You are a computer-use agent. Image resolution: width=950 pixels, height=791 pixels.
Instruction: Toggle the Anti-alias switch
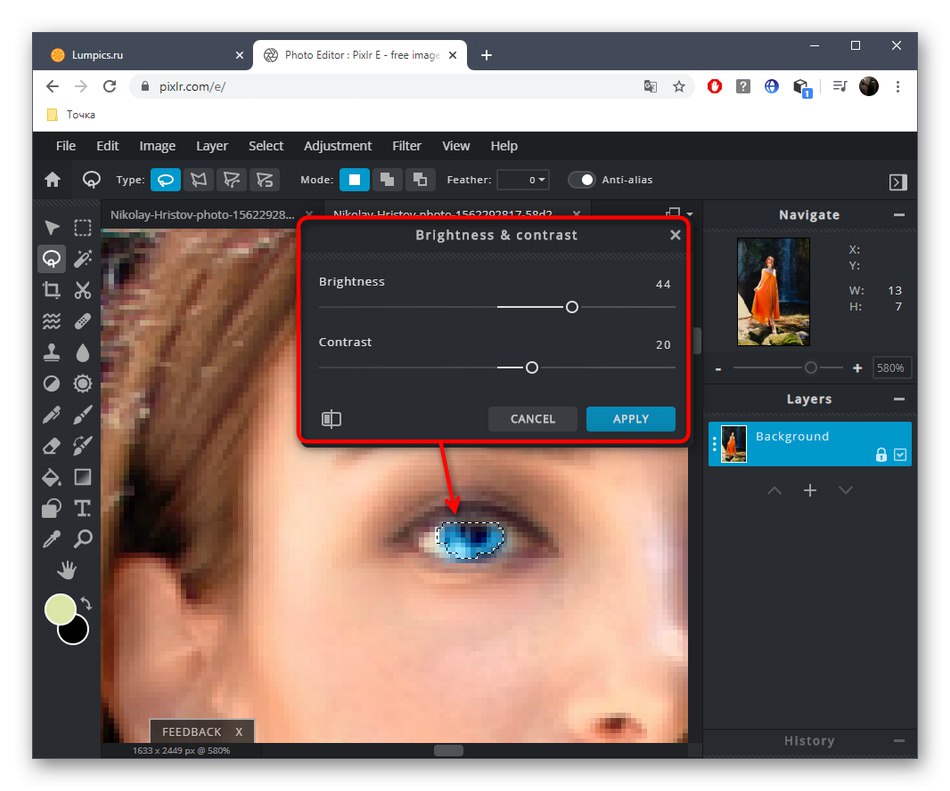[x=582, y=180]
